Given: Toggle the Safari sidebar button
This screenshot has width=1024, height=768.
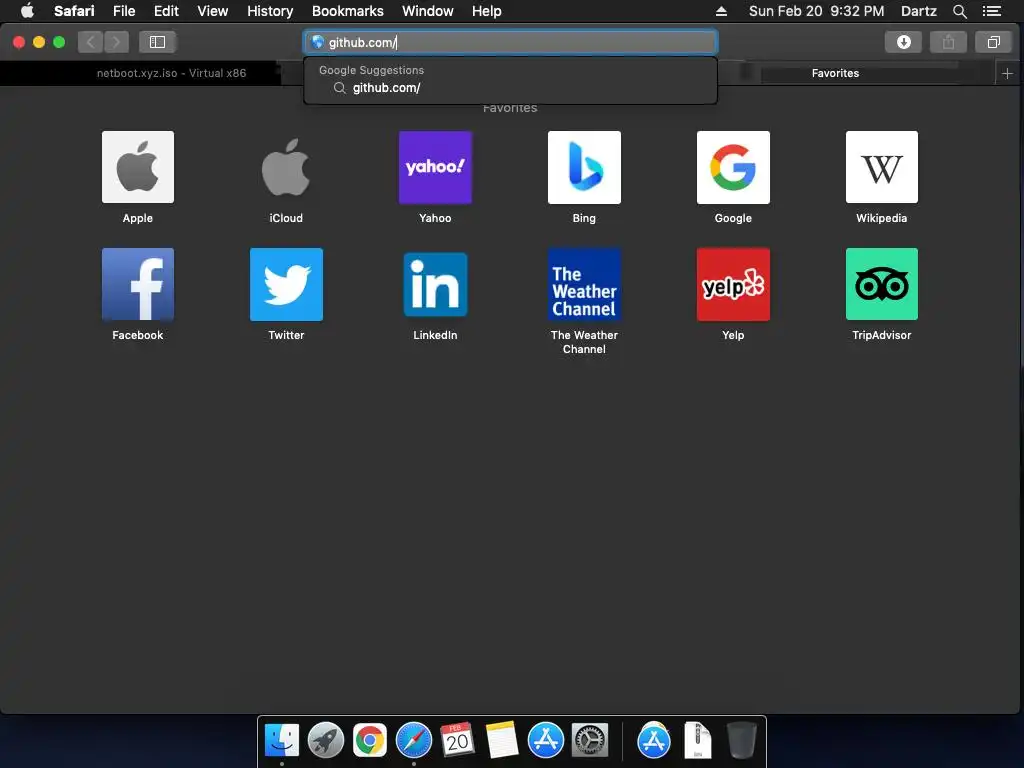Looking at the screenshot, I should pyautogui.click(x=157, y=42).
